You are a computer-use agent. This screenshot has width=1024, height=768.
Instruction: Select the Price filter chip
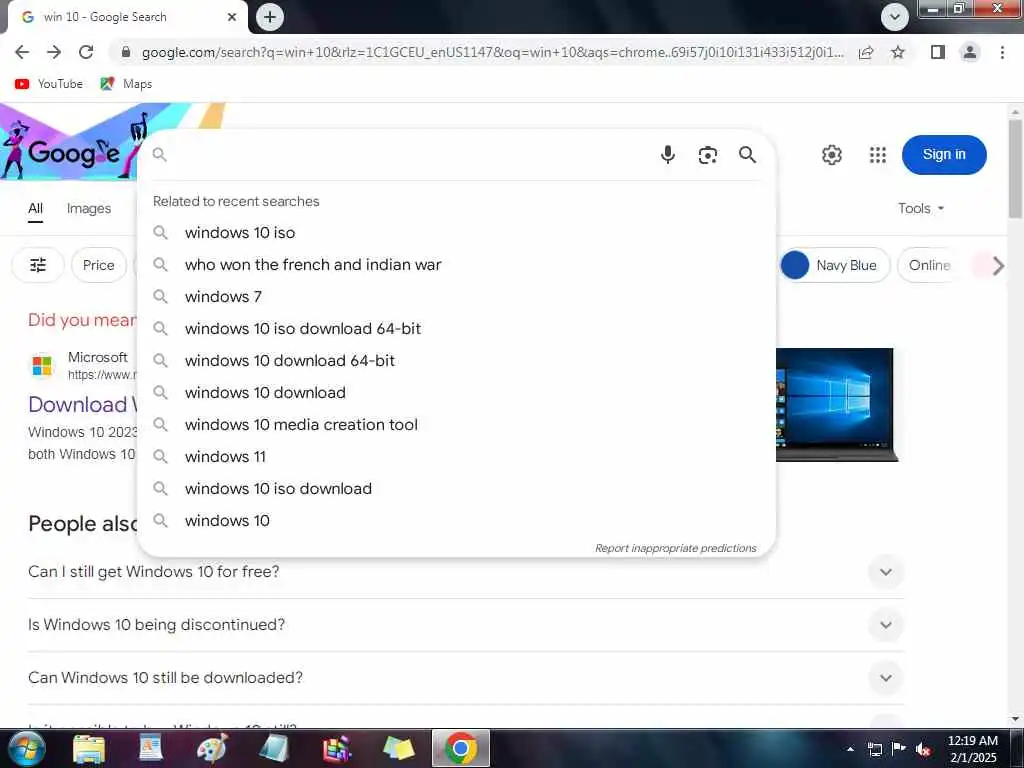(99, 265)
